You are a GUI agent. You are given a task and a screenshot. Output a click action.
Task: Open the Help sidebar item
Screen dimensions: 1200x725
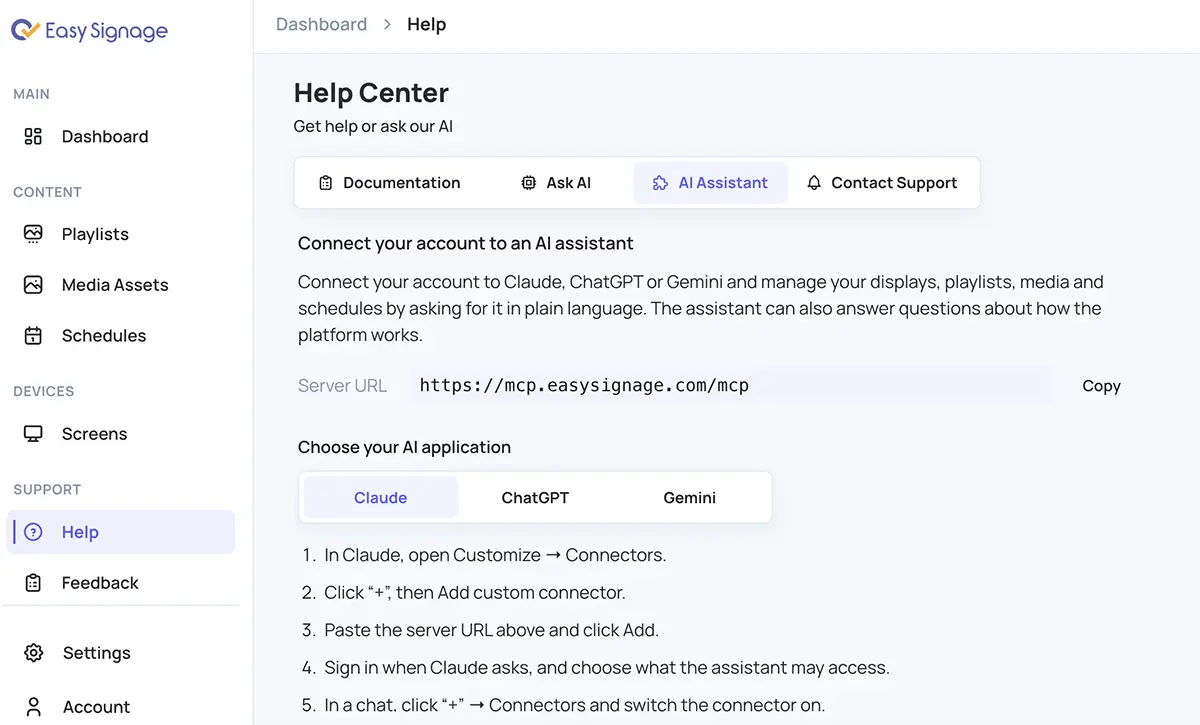(x=121, y=532)
